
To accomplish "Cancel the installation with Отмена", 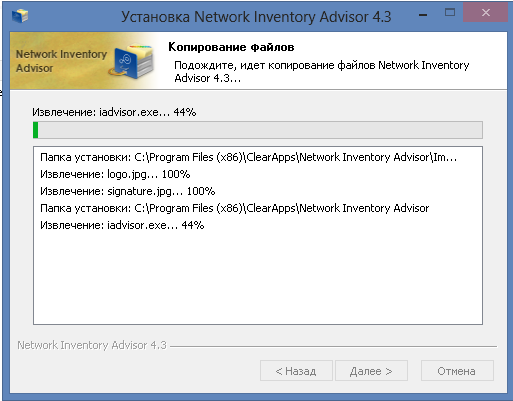I will (457, 371).
